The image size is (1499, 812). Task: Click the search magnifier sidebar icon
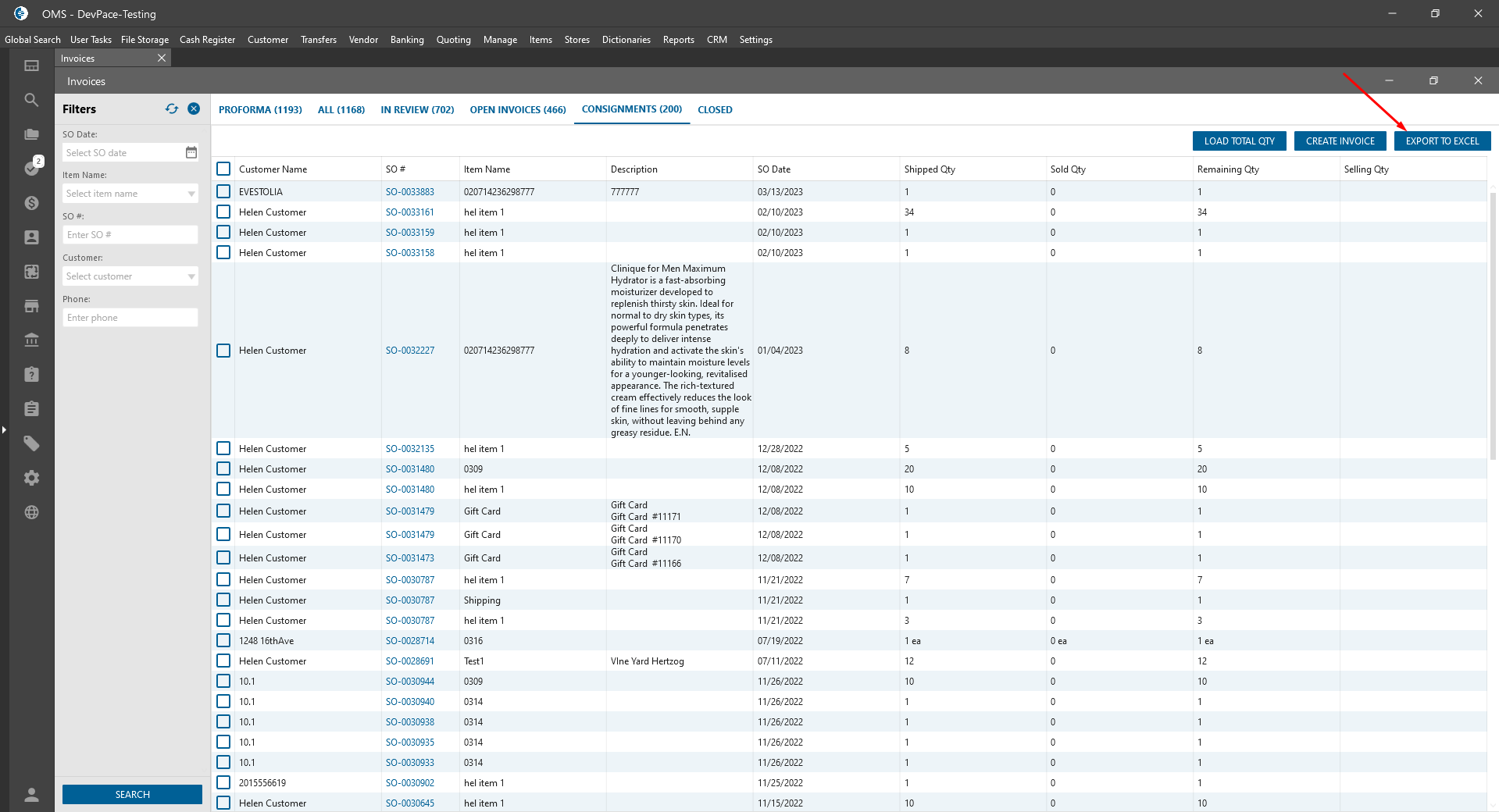[31, 100]
